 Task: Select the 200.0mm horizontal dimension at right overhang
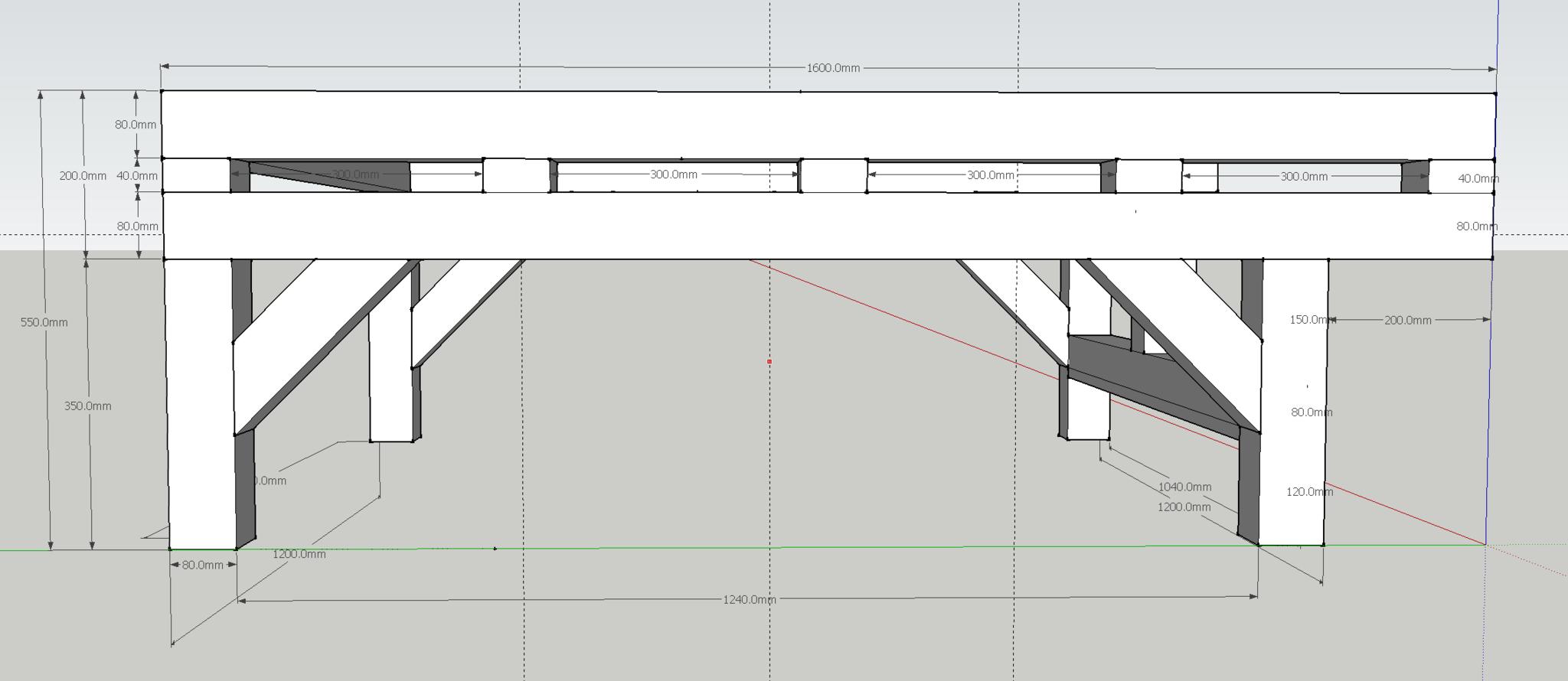tap(1407, 321)
